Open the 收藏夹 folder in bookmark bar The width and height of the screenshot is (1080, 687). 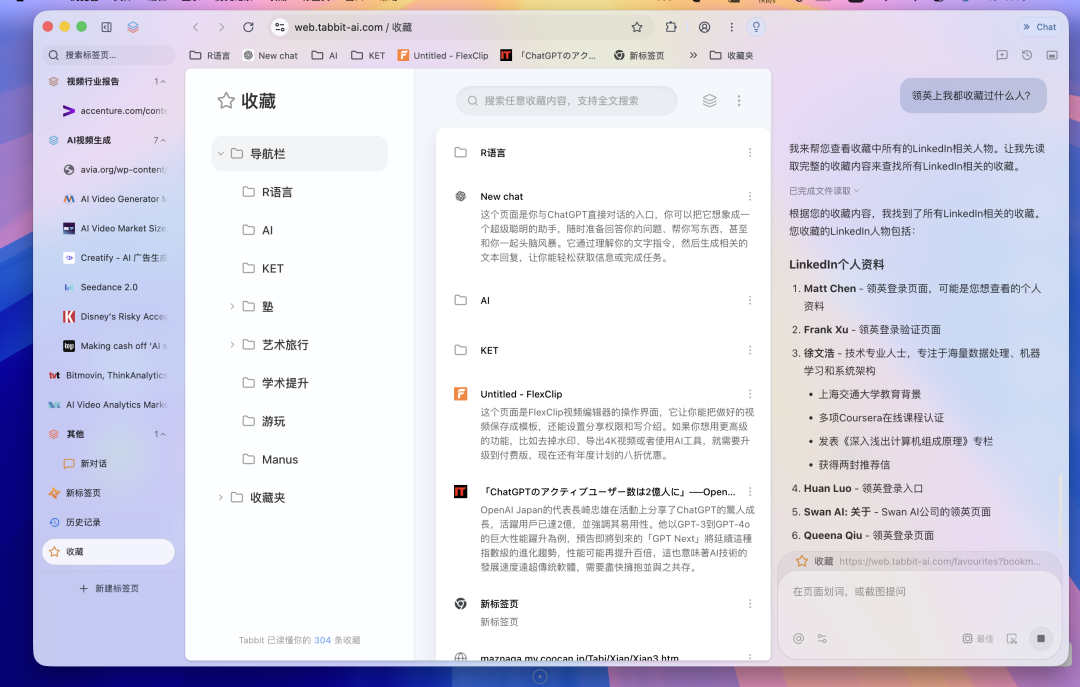click(731, 55)
